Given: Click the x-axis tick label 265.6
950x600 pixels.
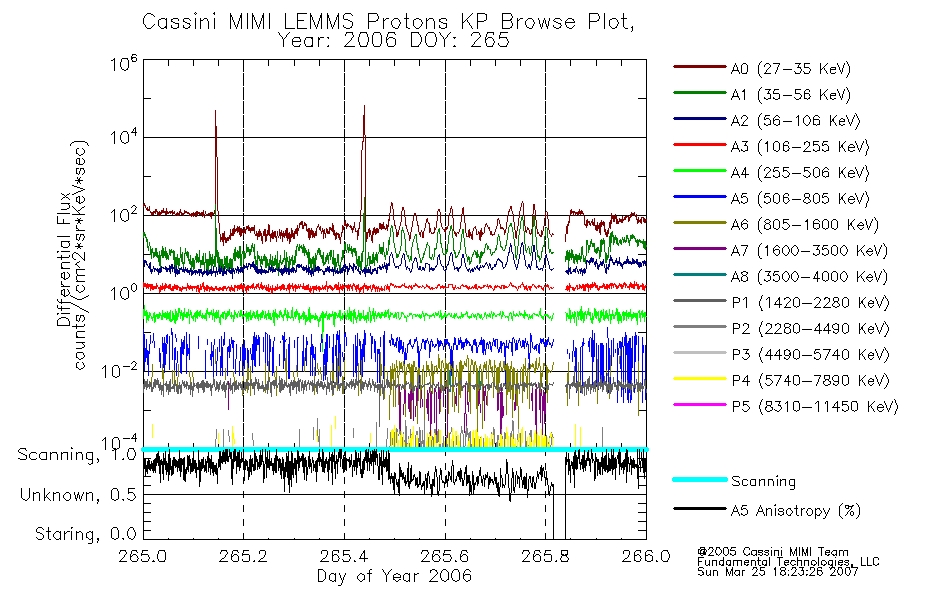Looking at the screenshot, I should (445, 556).
